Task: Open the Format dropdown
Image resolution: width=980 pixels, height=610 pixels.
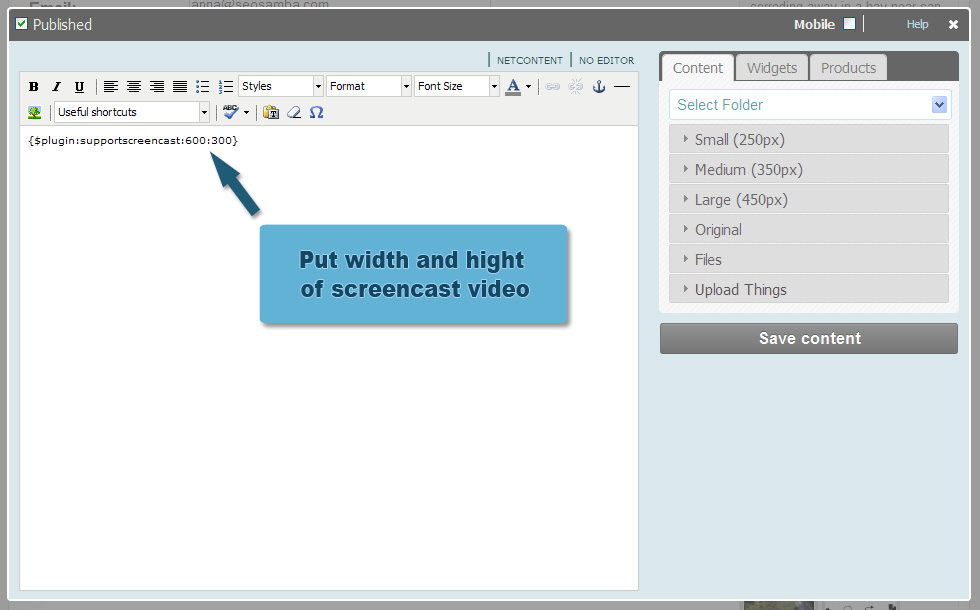Action: coord(369,86)
